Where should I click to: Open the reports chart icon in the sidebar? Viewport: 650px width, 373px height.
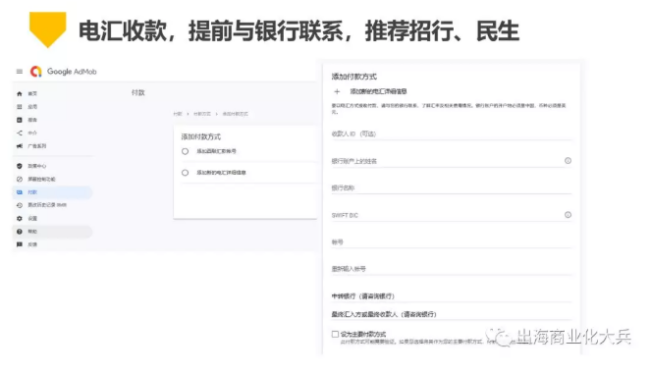click(19, 120)
